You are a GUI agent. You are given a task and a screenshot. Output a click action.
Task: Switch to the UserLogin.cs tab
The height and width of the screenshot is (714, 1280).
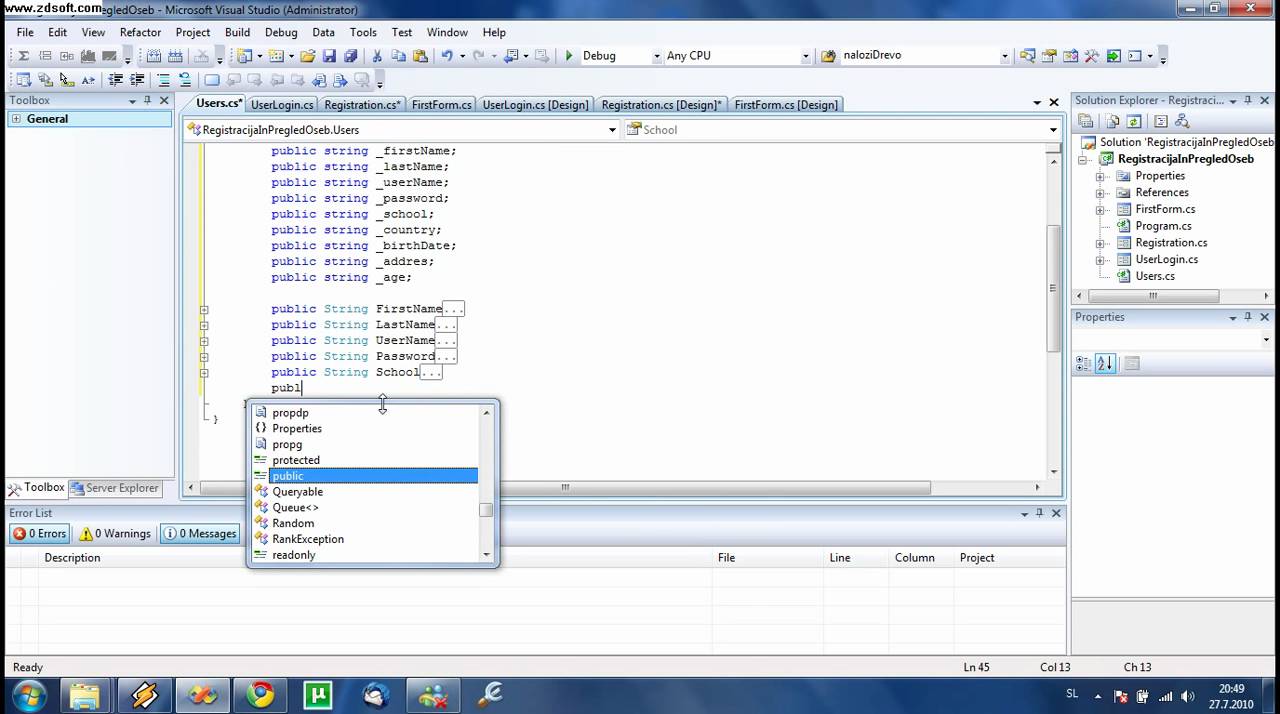click(282, 105)
